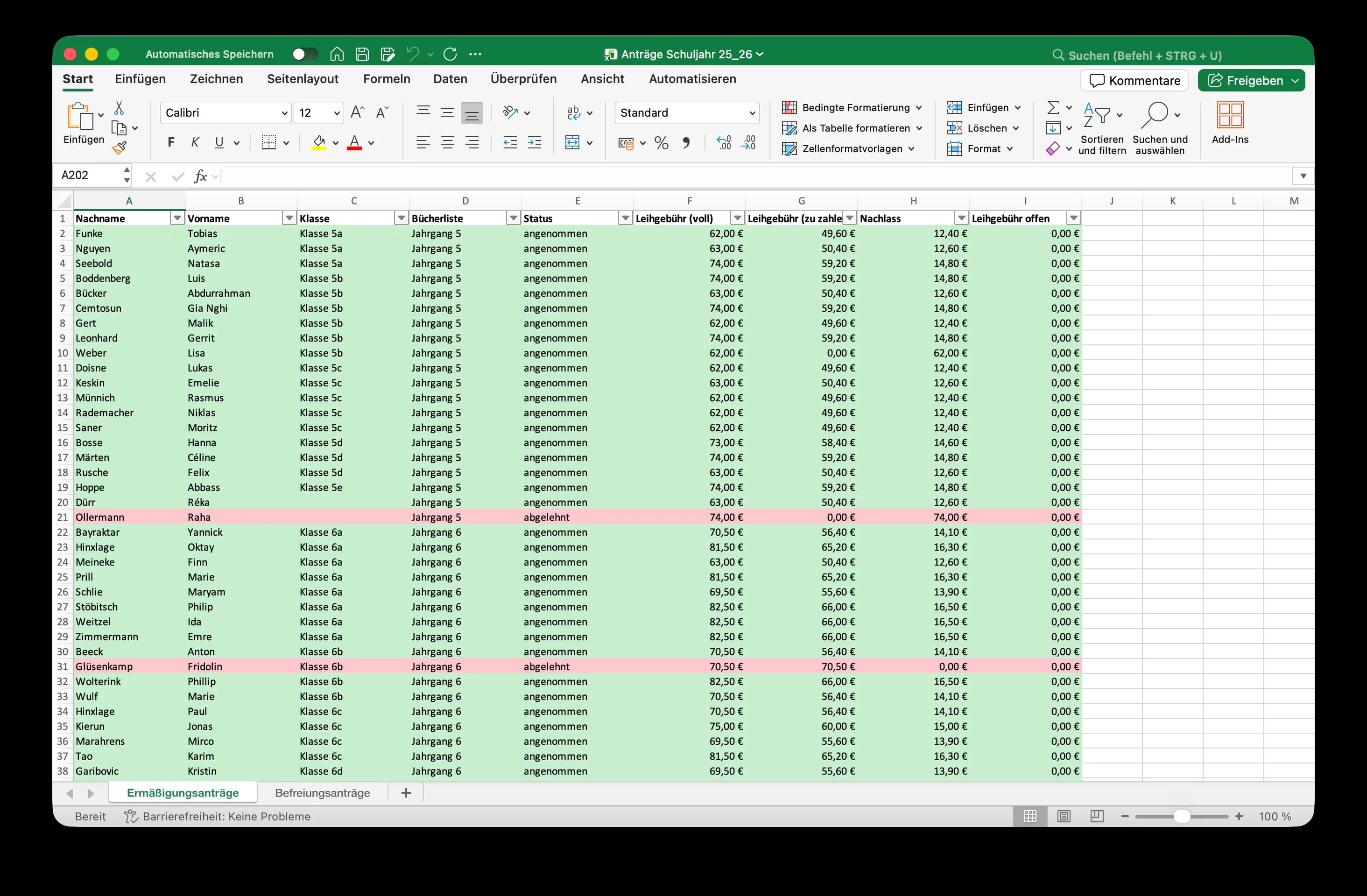Screen dimensions: 1367x896
Task: Apply percent number format
Action: [661, 142]
